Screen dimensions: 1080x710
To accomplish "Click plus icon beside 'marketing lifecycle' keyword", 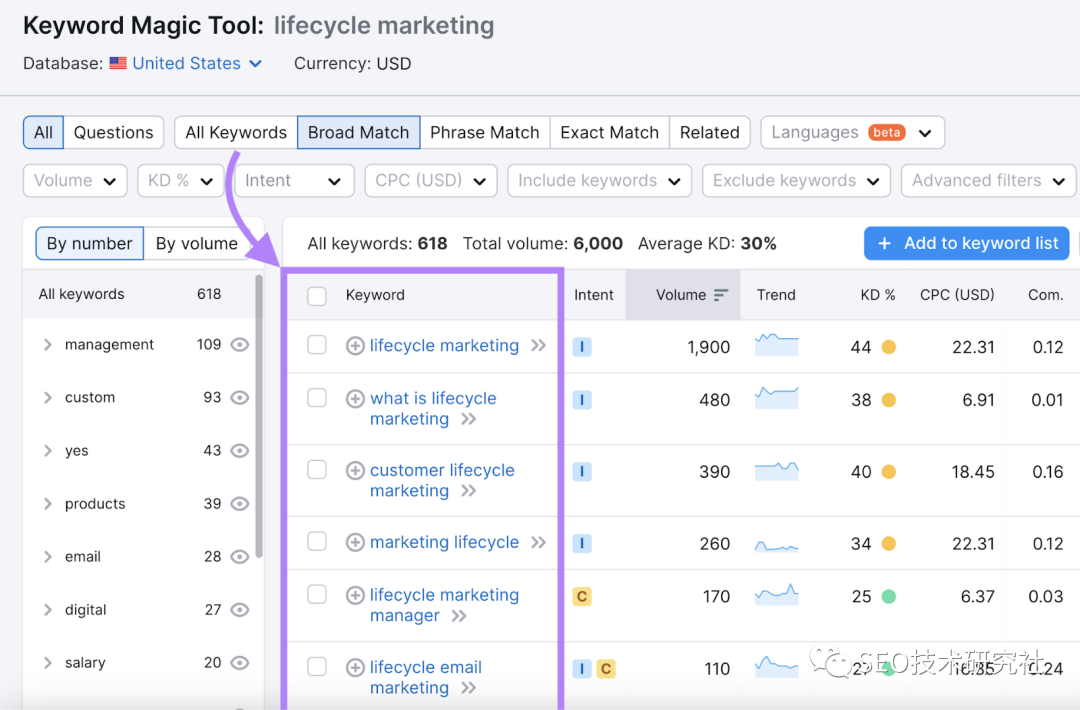I will point(355,543).
